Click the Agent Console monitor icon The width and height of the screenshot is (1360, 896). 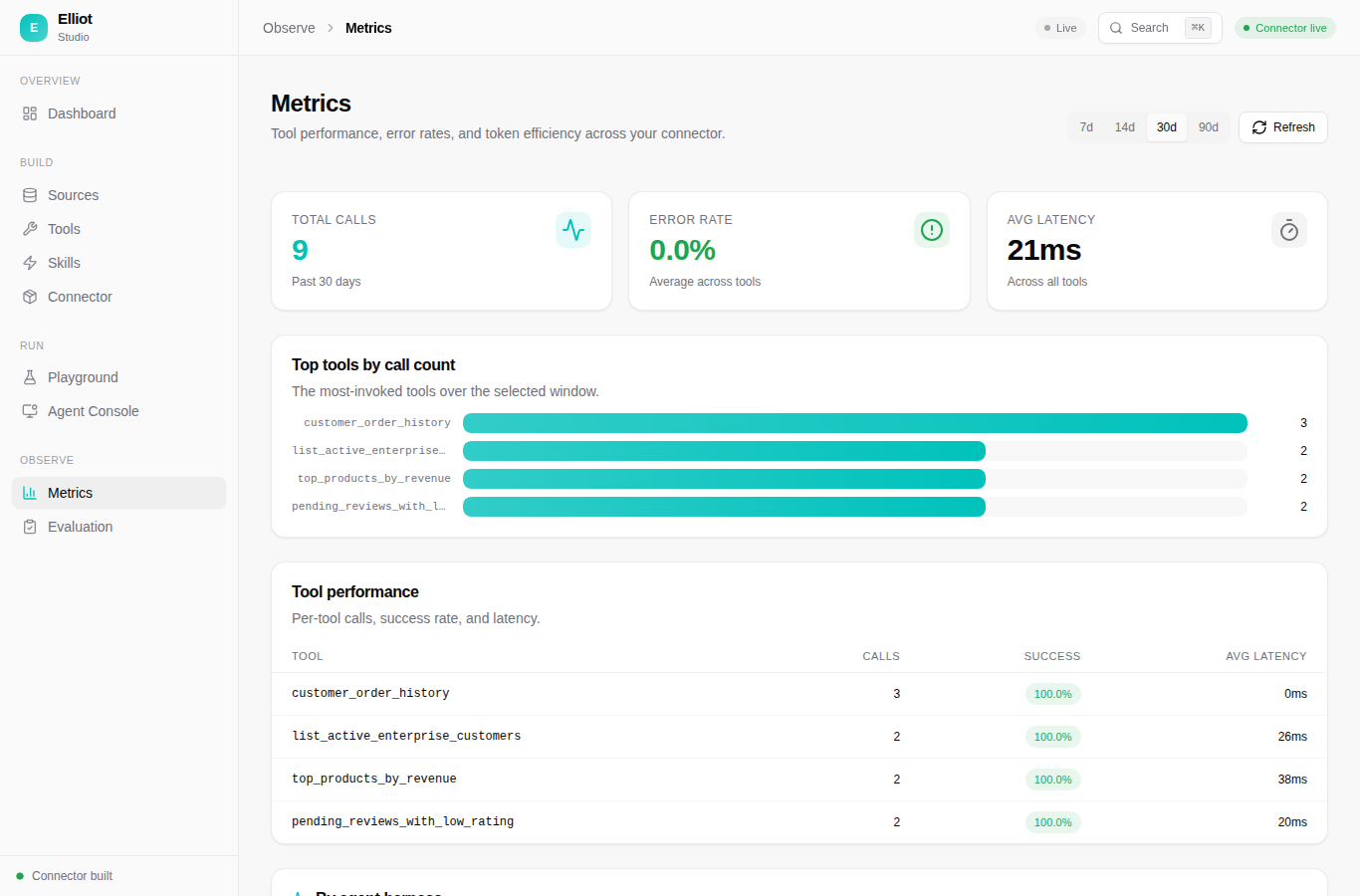pos(30,411)
